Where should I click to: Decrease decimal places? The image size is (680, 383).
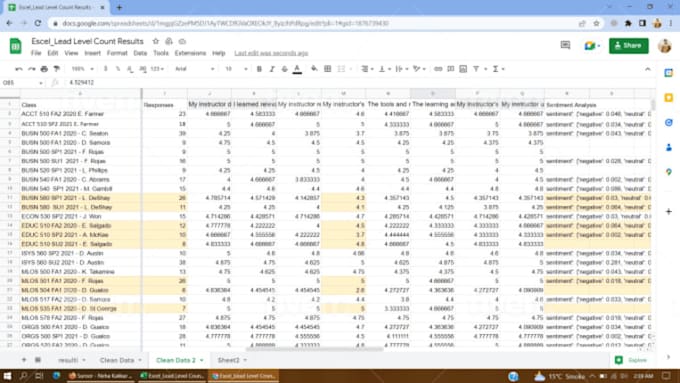[x=130, y=69]
